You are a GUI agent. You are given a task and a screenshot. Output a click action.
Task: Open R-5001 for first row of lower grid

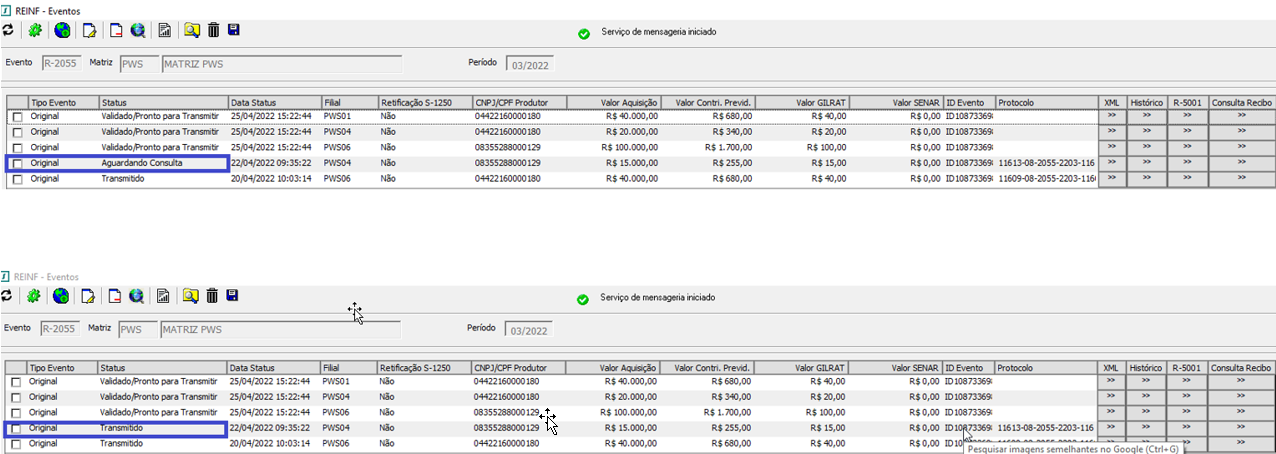point(1188,382)
